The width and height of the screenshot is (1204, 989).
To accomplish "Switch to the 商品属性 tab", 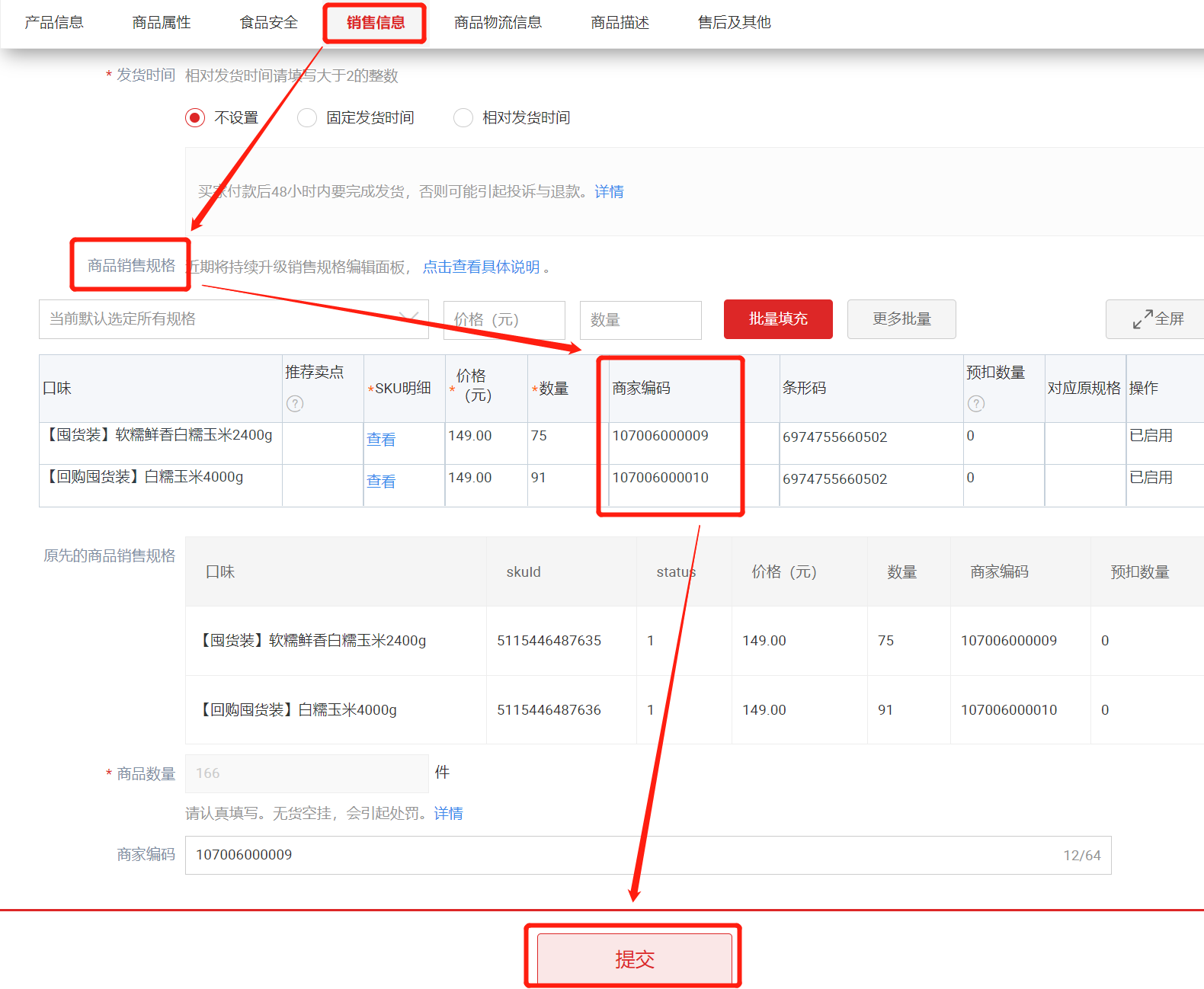I will pos(162,23).
